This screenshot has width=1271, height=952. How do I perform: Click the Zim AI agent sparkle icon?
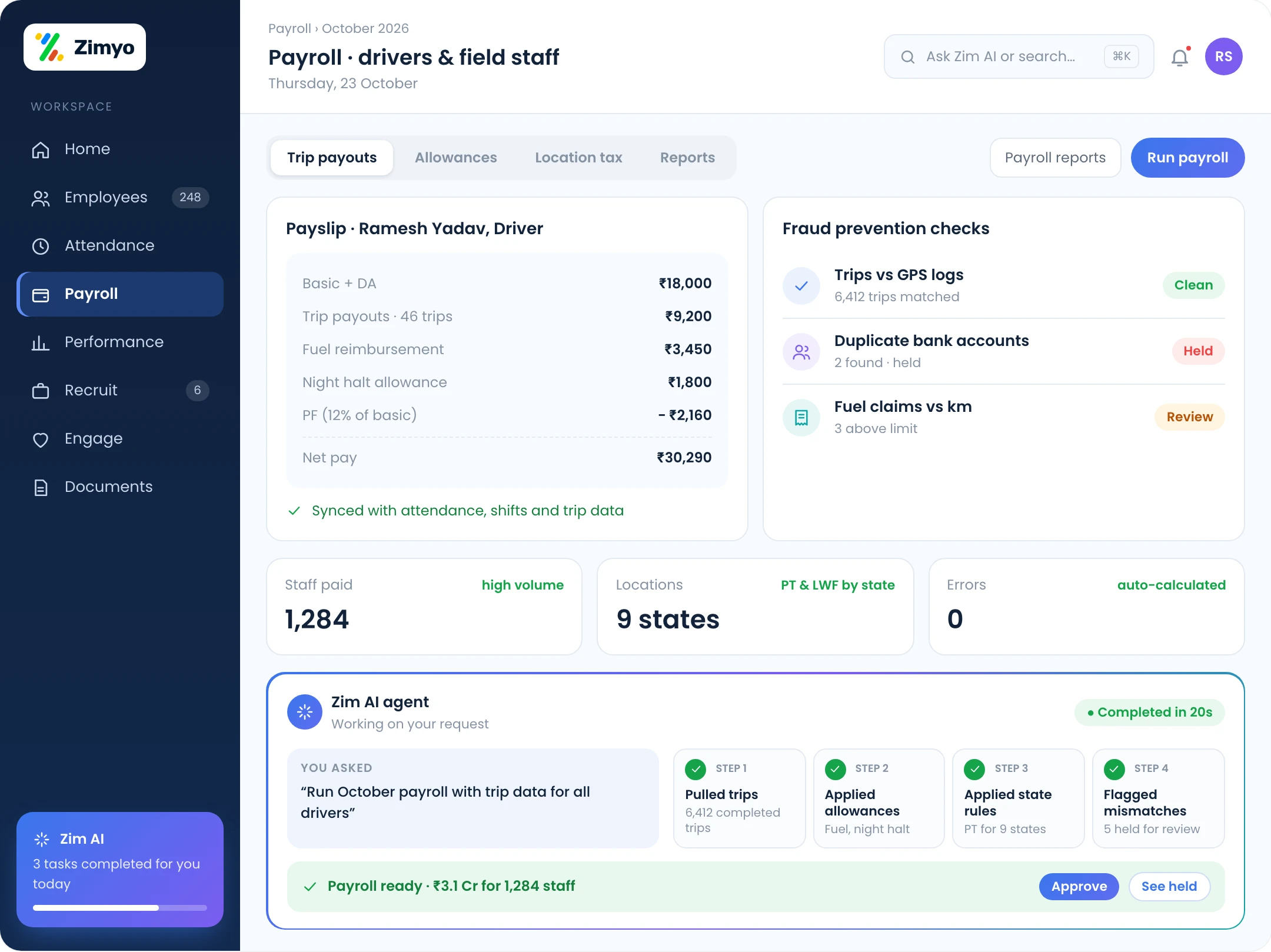coord(305,712)
